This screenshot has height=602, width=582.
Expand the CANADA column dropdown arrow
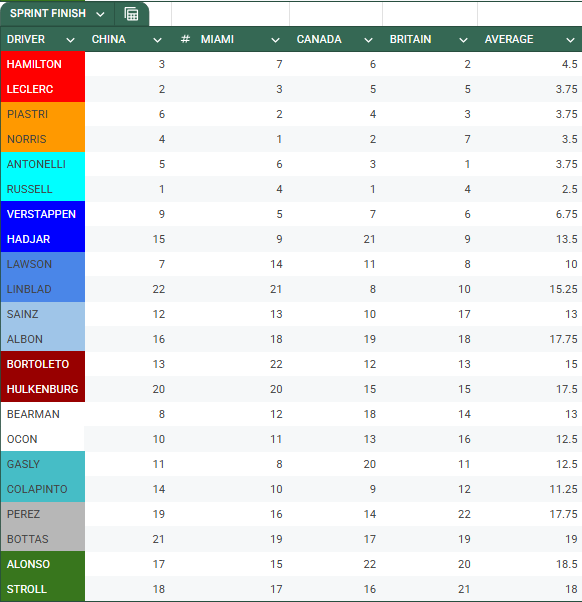pos(368,40)
